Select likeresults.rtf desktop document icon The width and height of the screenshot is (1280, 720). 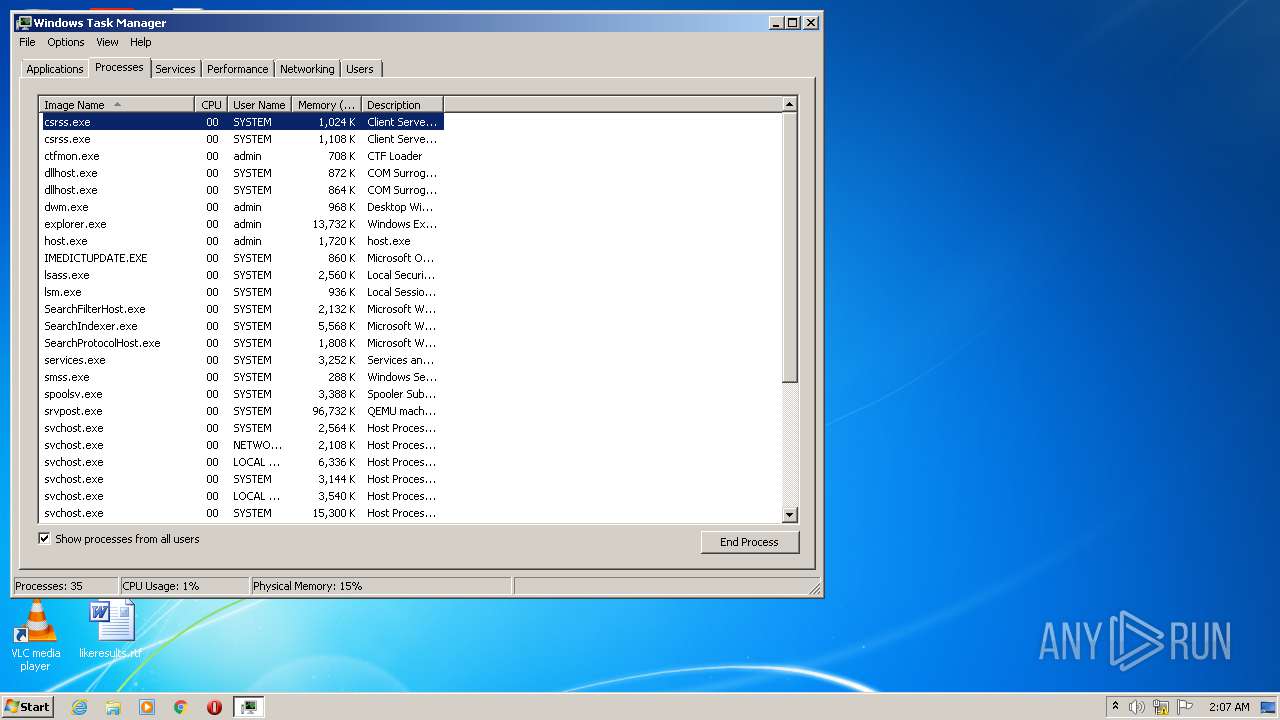(x=110, y=630)
